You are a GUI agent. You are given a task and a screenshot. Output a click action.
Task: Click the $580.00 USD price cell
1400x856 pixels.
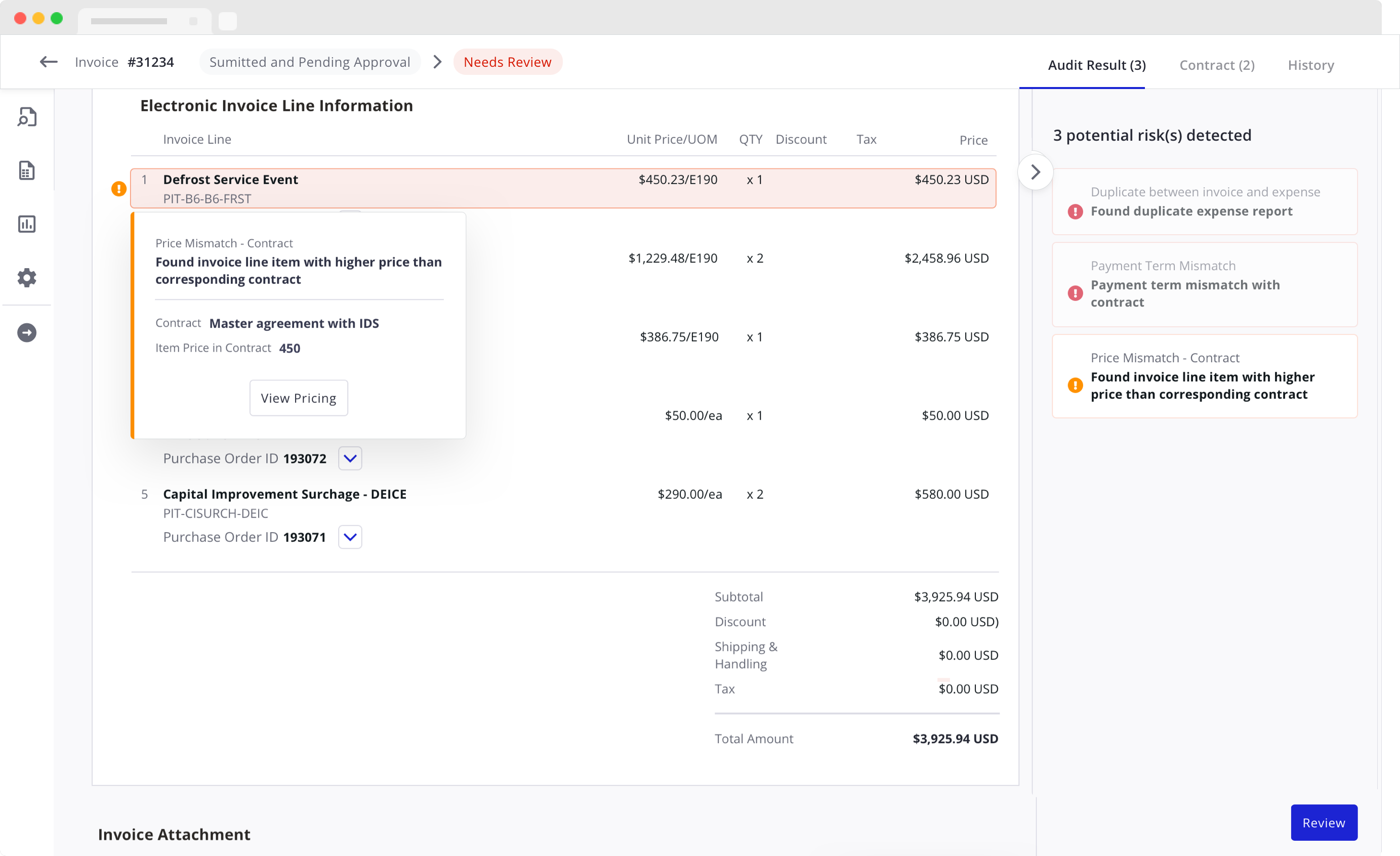951,494
